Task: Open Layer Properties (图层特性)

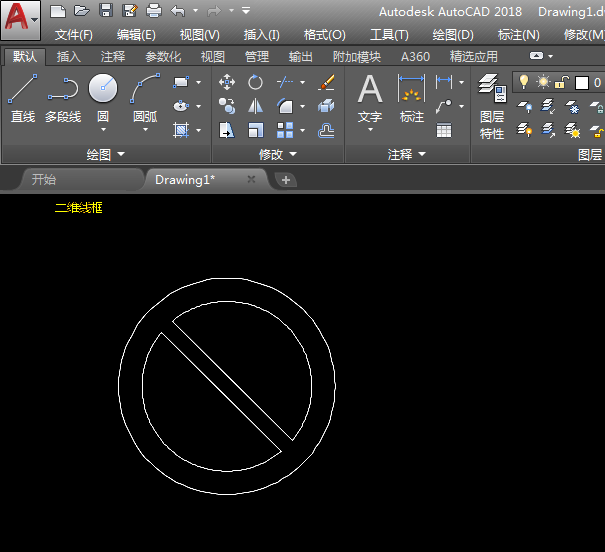Action: click(492, 106)
